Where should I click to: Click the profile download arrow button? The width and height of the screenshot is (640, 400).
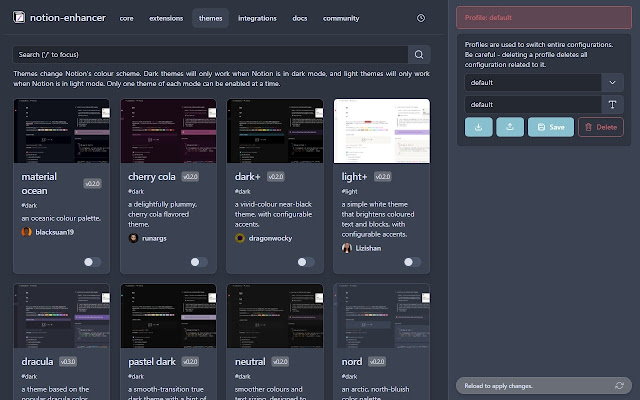(479, 127)
